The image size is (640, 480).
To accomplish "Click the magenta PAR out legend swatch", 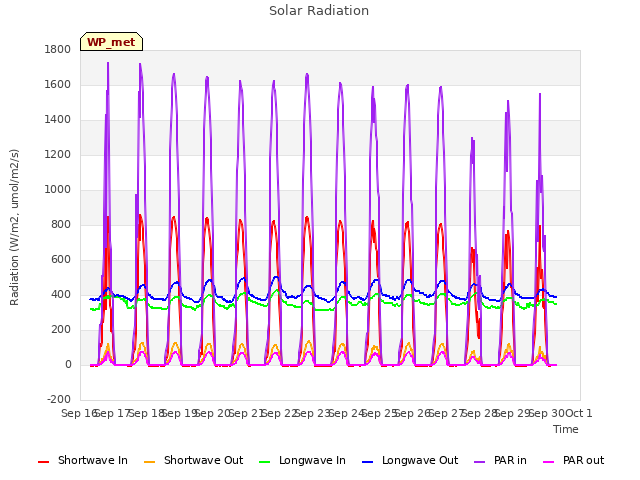I will pyautogui.click(x=549, y=462).
